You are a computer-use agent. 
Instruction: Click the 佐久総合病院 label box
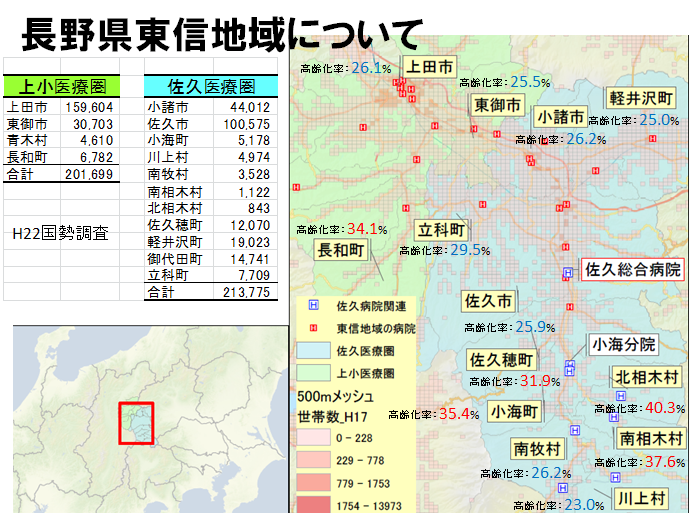(x=633, y=270)
